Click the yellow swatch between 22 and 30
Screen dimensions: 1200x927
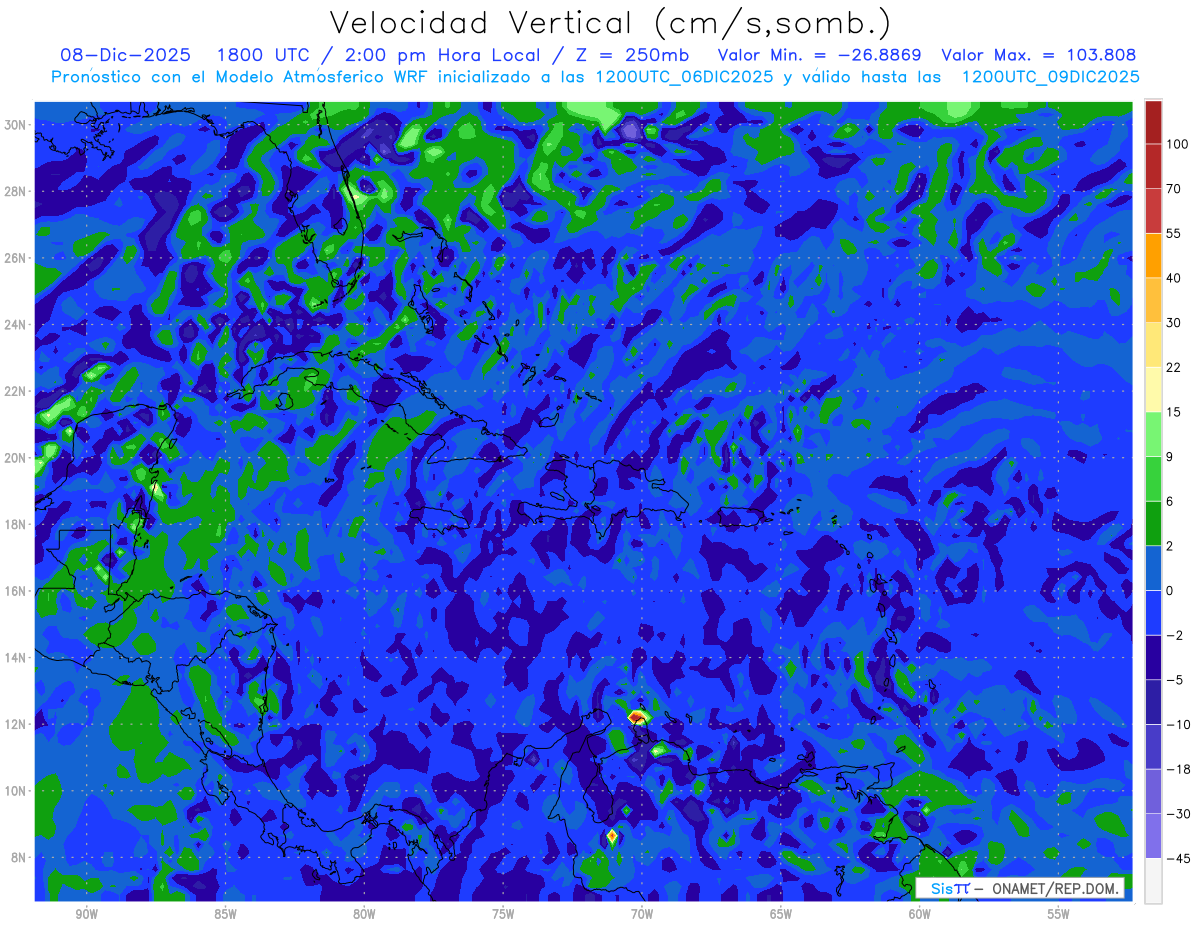(x=1153, y=344)
